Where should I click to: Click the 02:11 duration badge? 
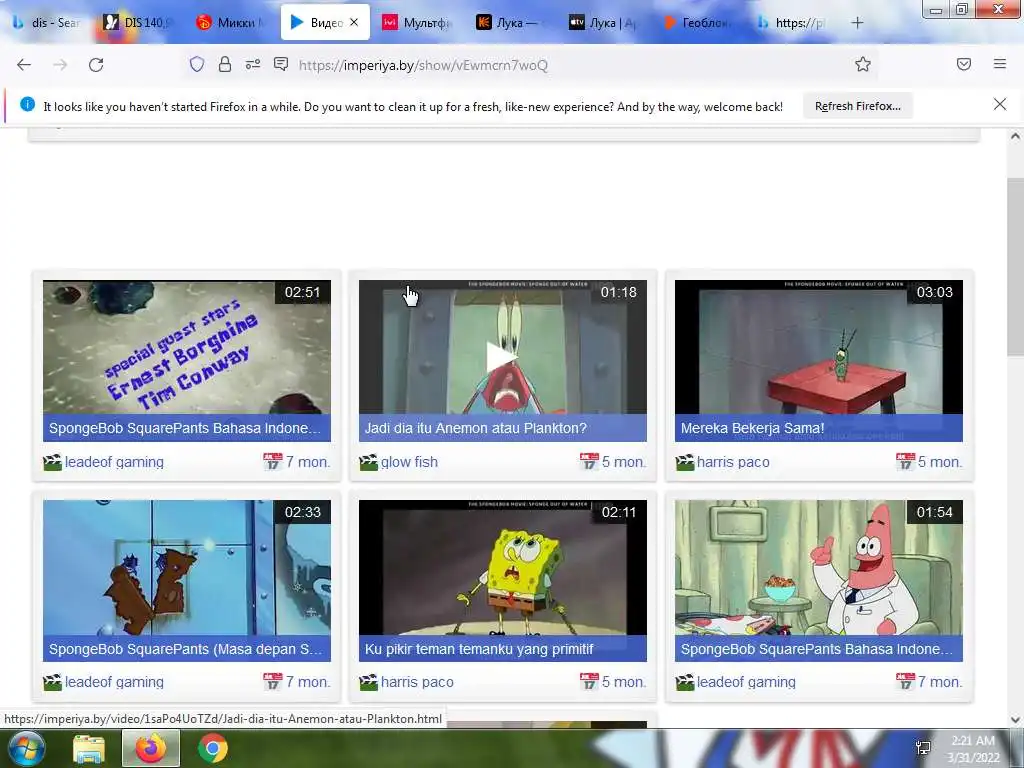[618, 512]
